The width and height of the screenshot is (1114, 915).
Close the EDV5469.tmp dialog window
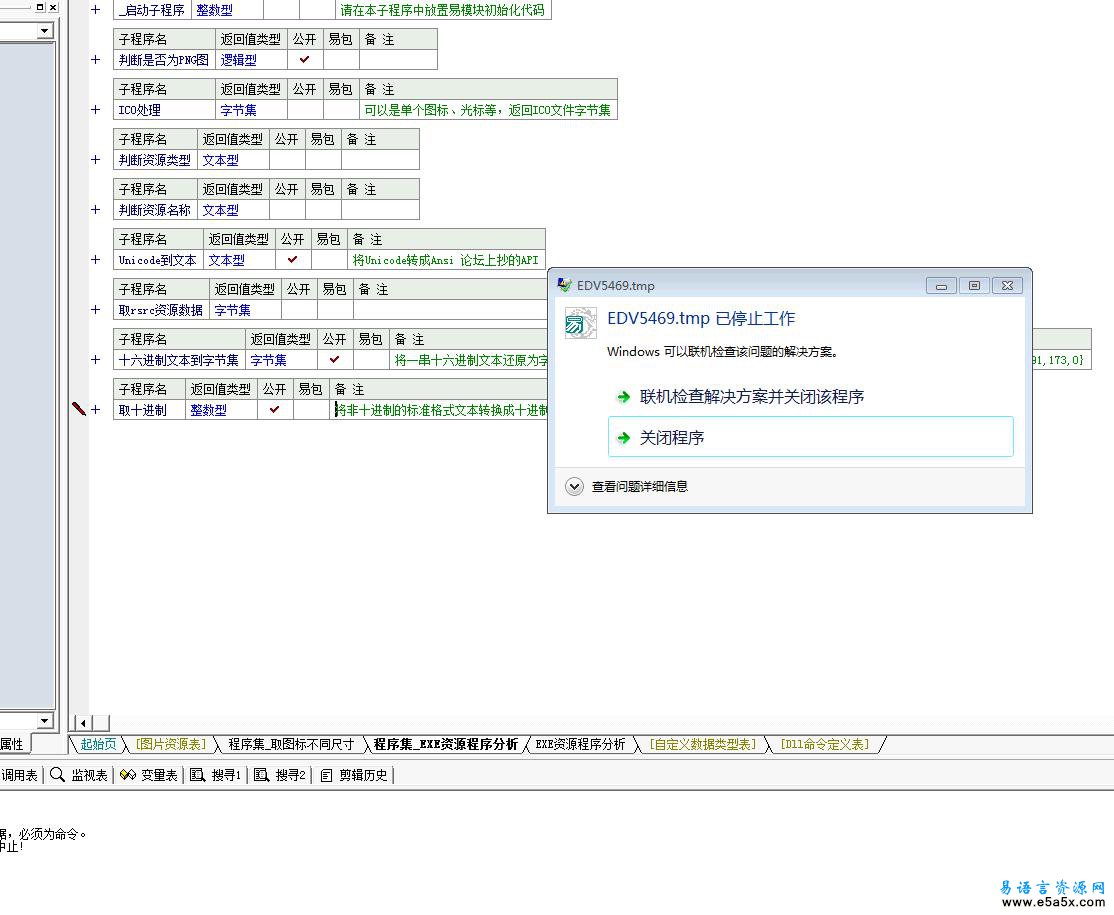coord(1007,286)
